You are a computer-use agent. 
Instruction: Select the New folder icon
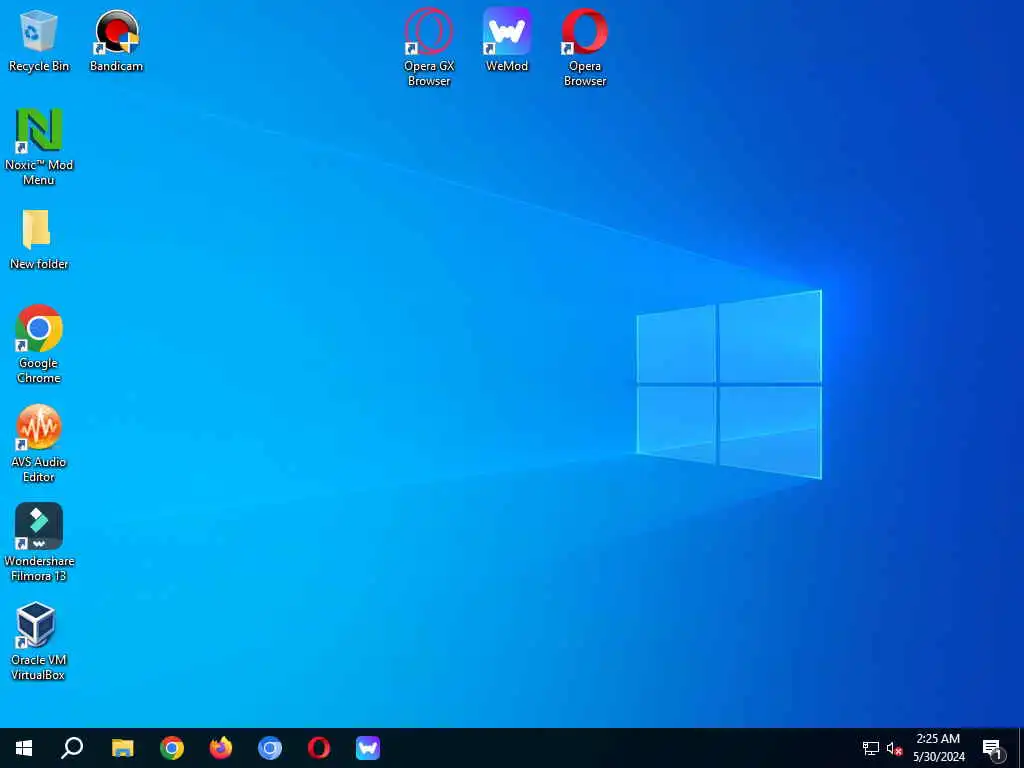[39, 240]
